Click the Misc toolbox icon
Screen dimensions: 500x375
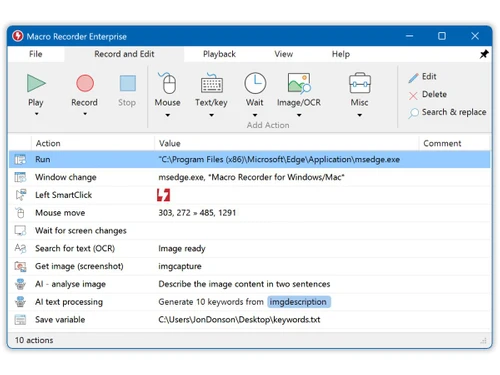point(359,83)
